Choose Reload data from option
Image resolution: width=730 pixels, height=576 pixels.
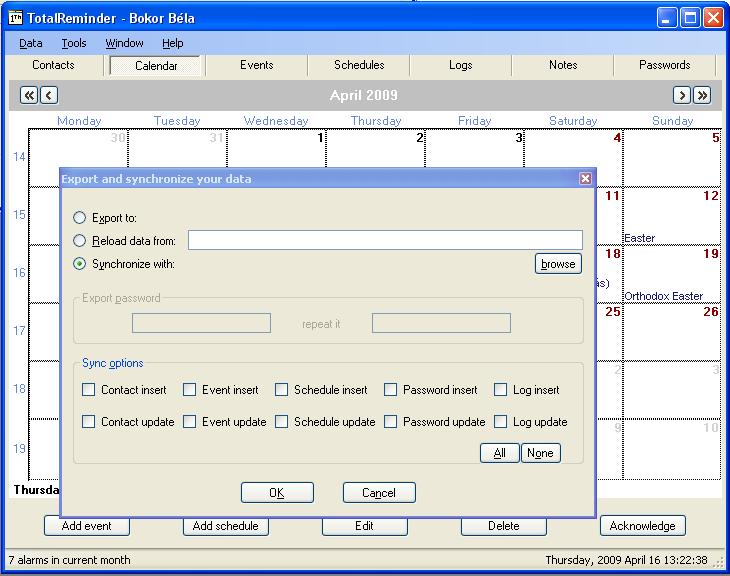(x=81, y=240)
